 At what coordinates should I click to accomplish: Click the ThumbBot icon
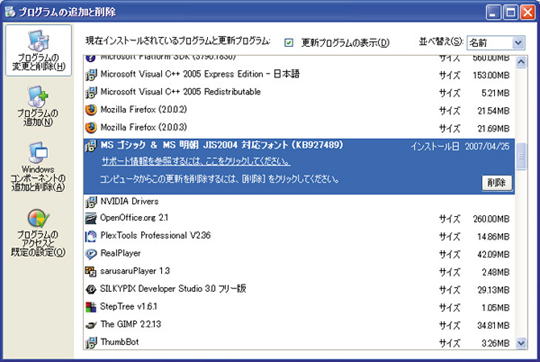91,343
